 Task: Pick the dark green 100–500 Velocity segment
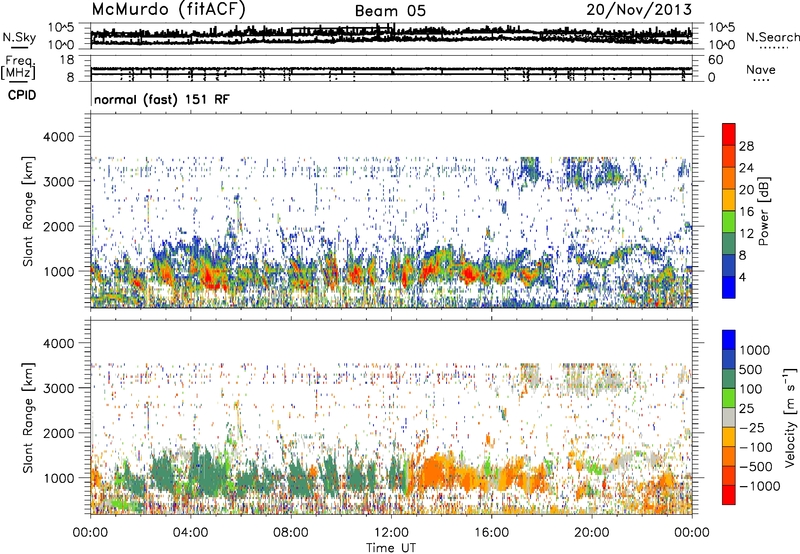pyautogui.click(x=729, y=379)
